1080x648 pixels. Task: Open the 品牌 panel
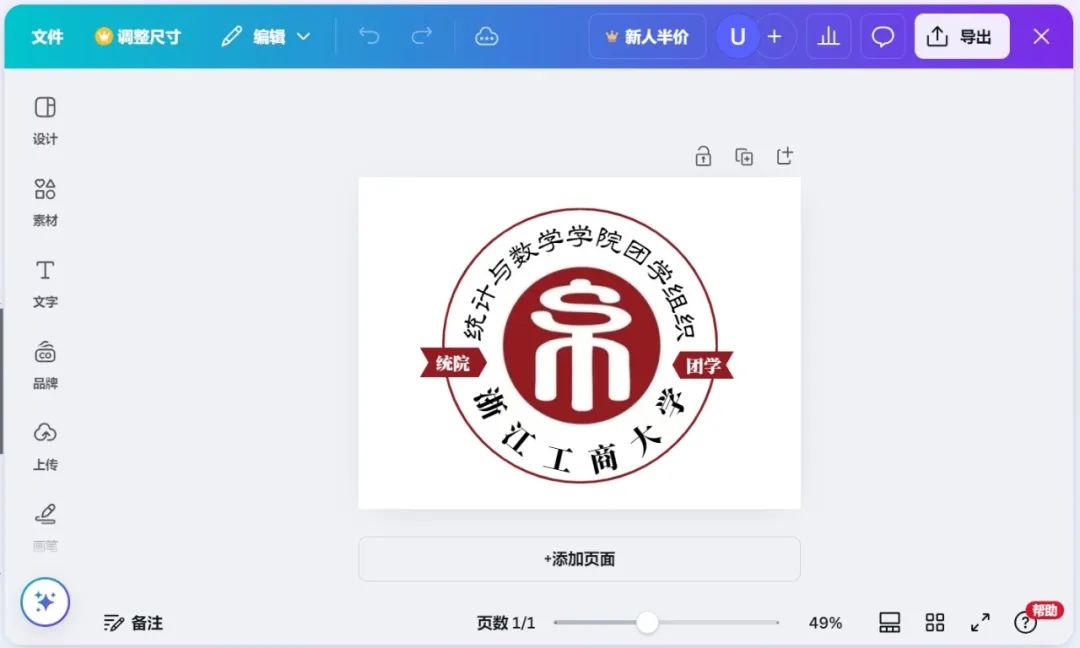tap(44, 364)
